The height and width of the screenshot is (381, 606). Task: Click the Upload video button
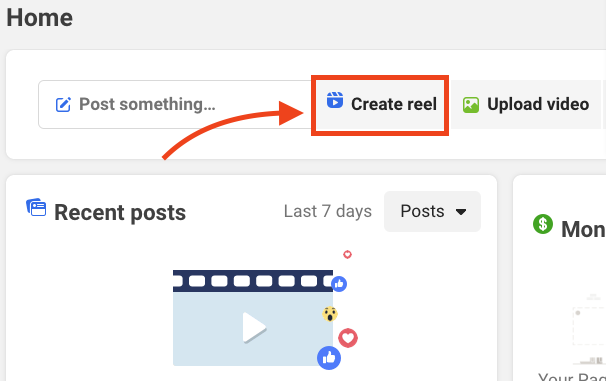tap(526, 105)
